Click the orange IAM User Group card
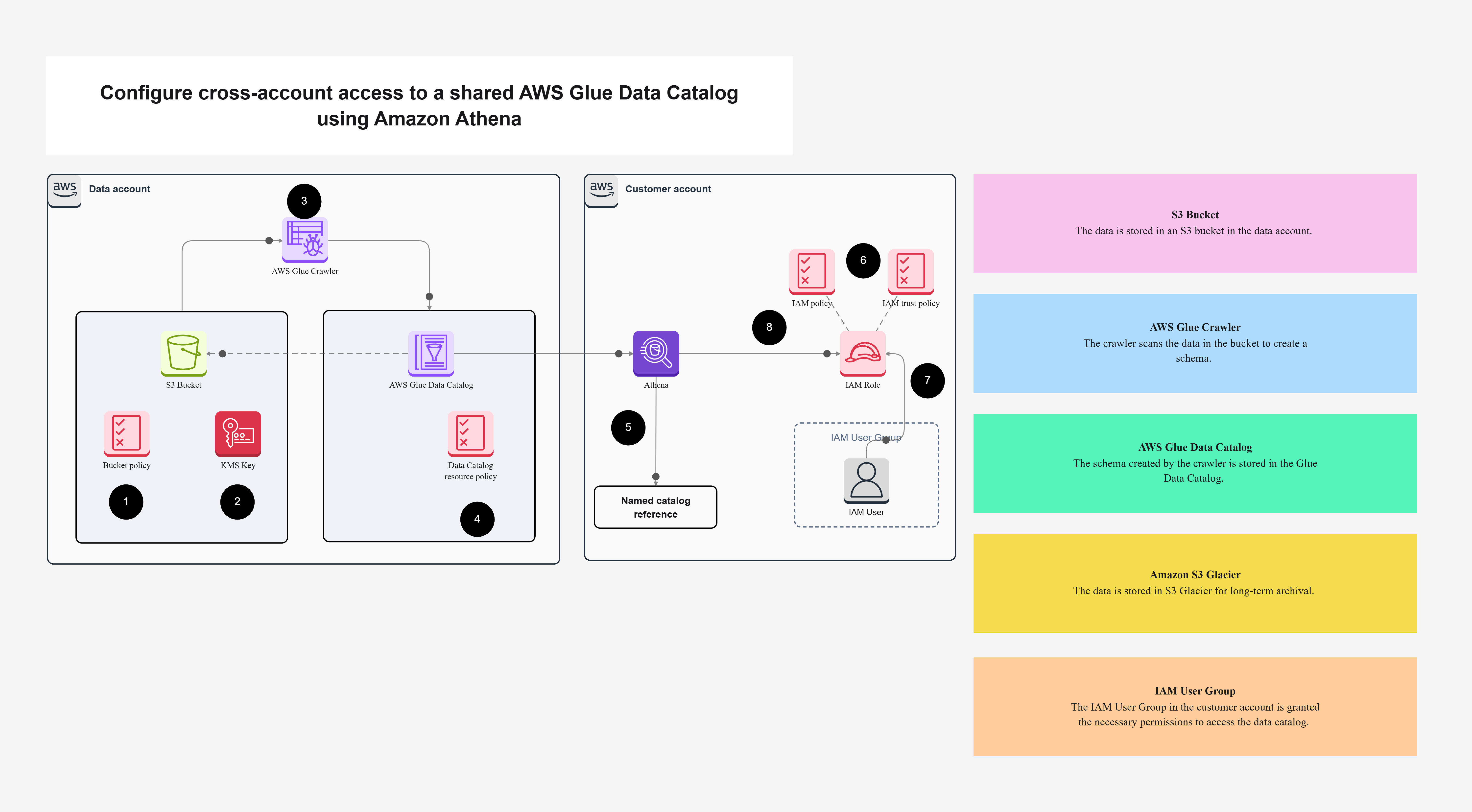This screenshot has width=1472, height=812. pos(1195,707)
